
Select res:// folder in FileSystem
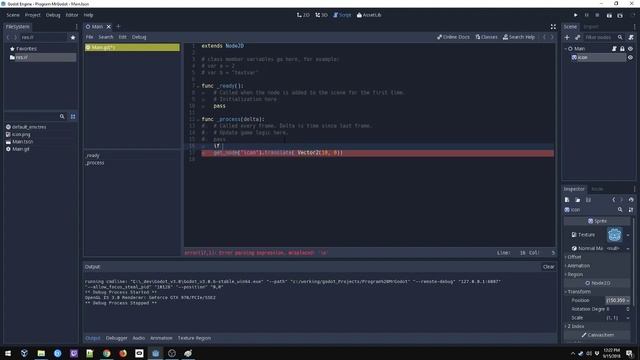[x=41, y=58]
